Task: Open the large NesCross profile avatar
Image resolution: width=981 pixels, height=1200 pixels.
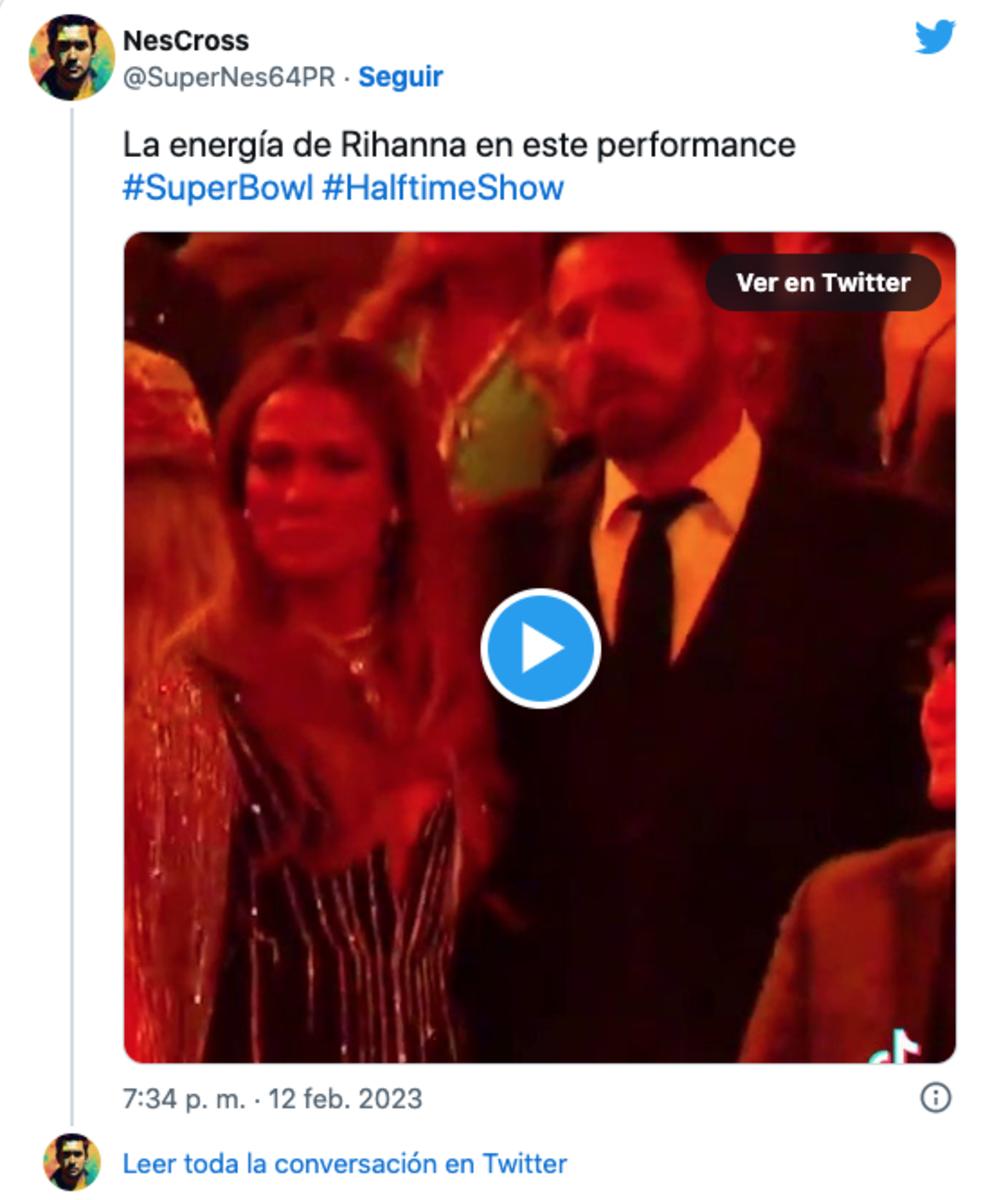Action: pyautogui.click(x=71, y=57)
